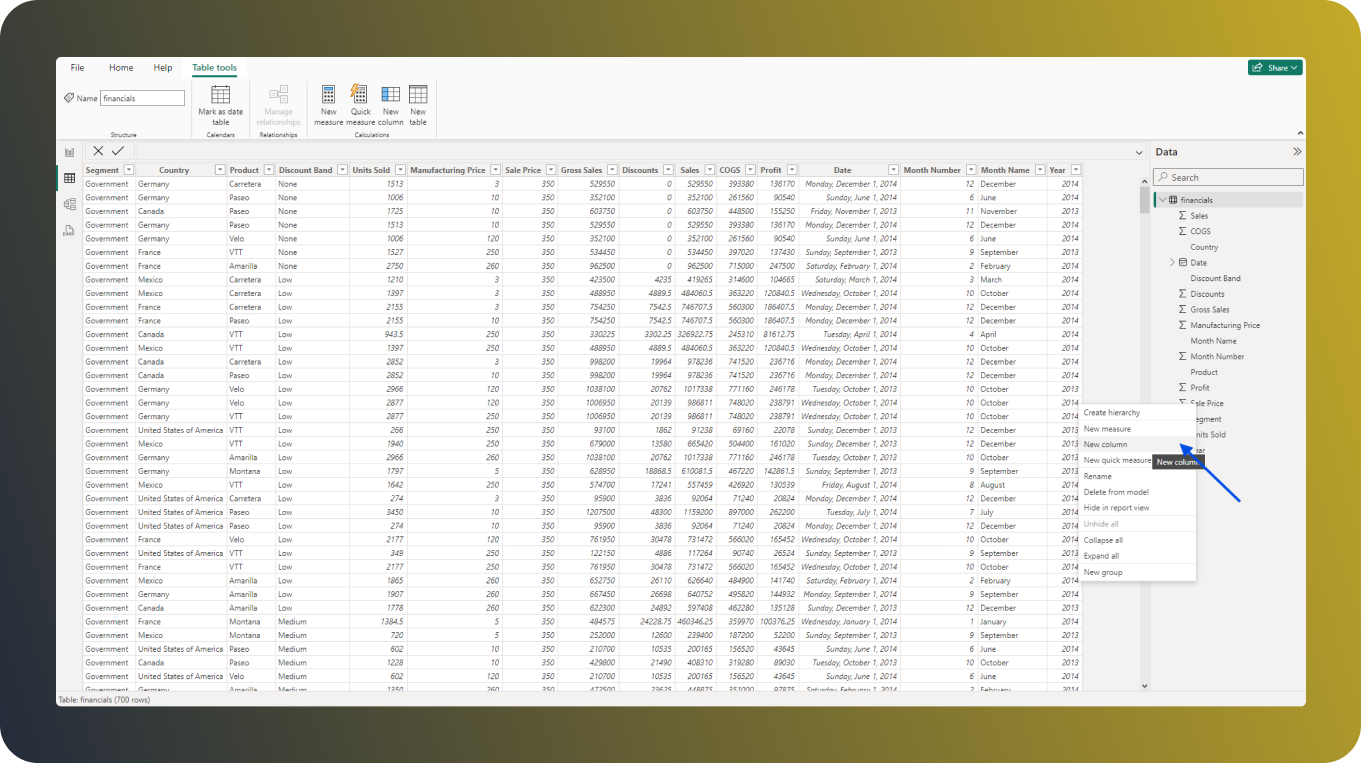Click the green Share button
This screenshot has height=763, width=1361.
pos(1275,67)
